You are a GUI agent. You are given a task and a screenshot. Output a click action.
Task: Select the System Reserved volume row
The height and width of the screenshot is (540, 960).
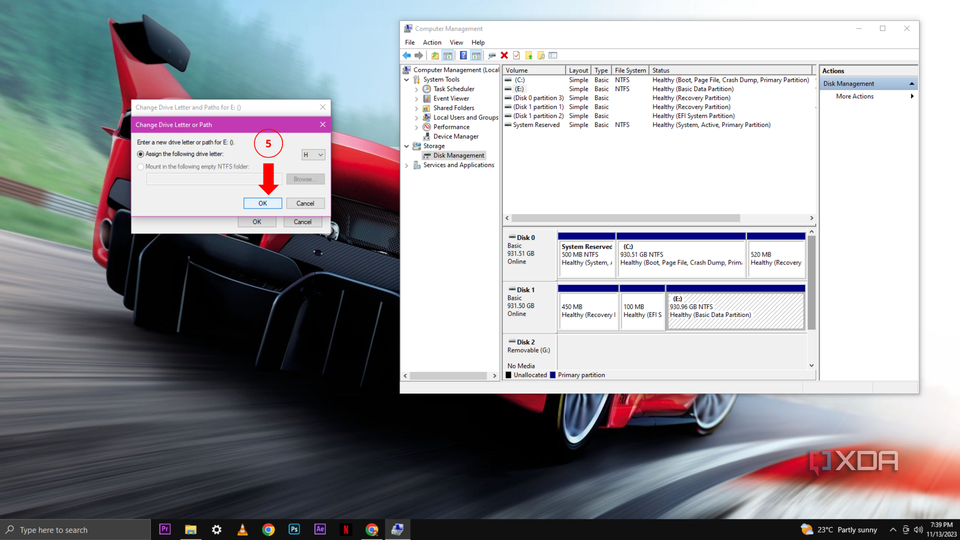658,125
